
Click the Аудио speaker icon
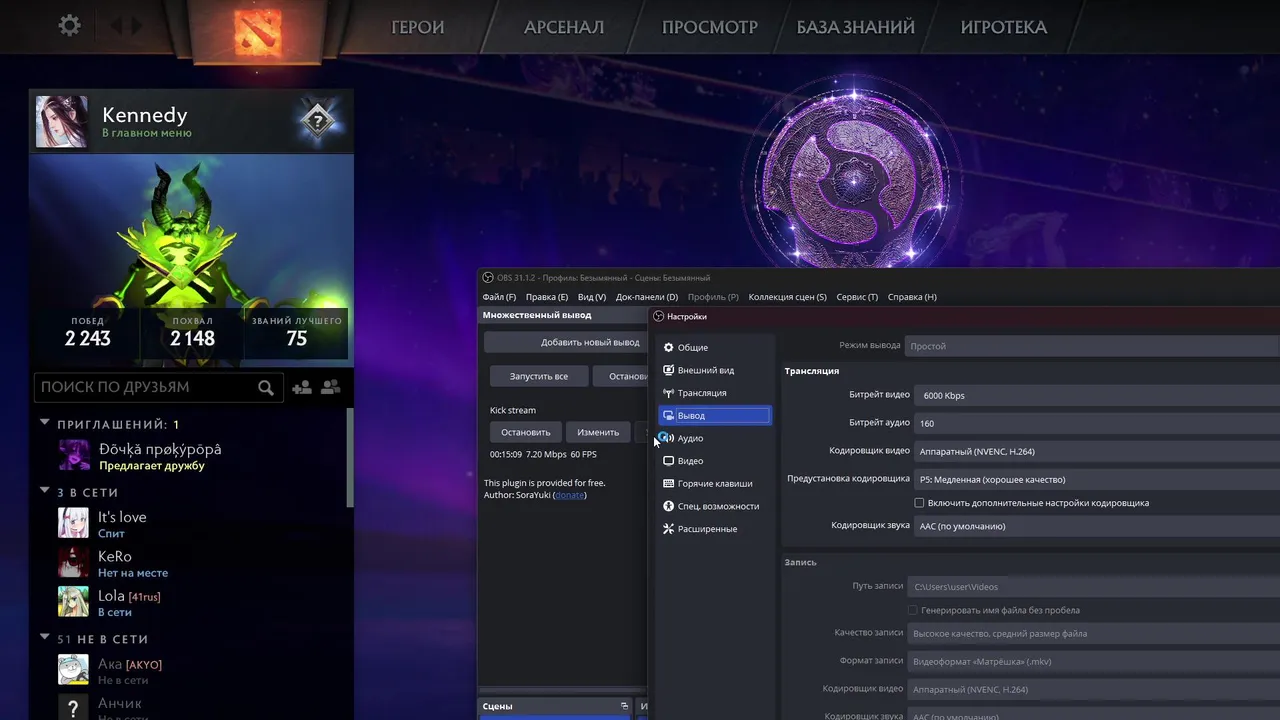(x=669, y=438)
